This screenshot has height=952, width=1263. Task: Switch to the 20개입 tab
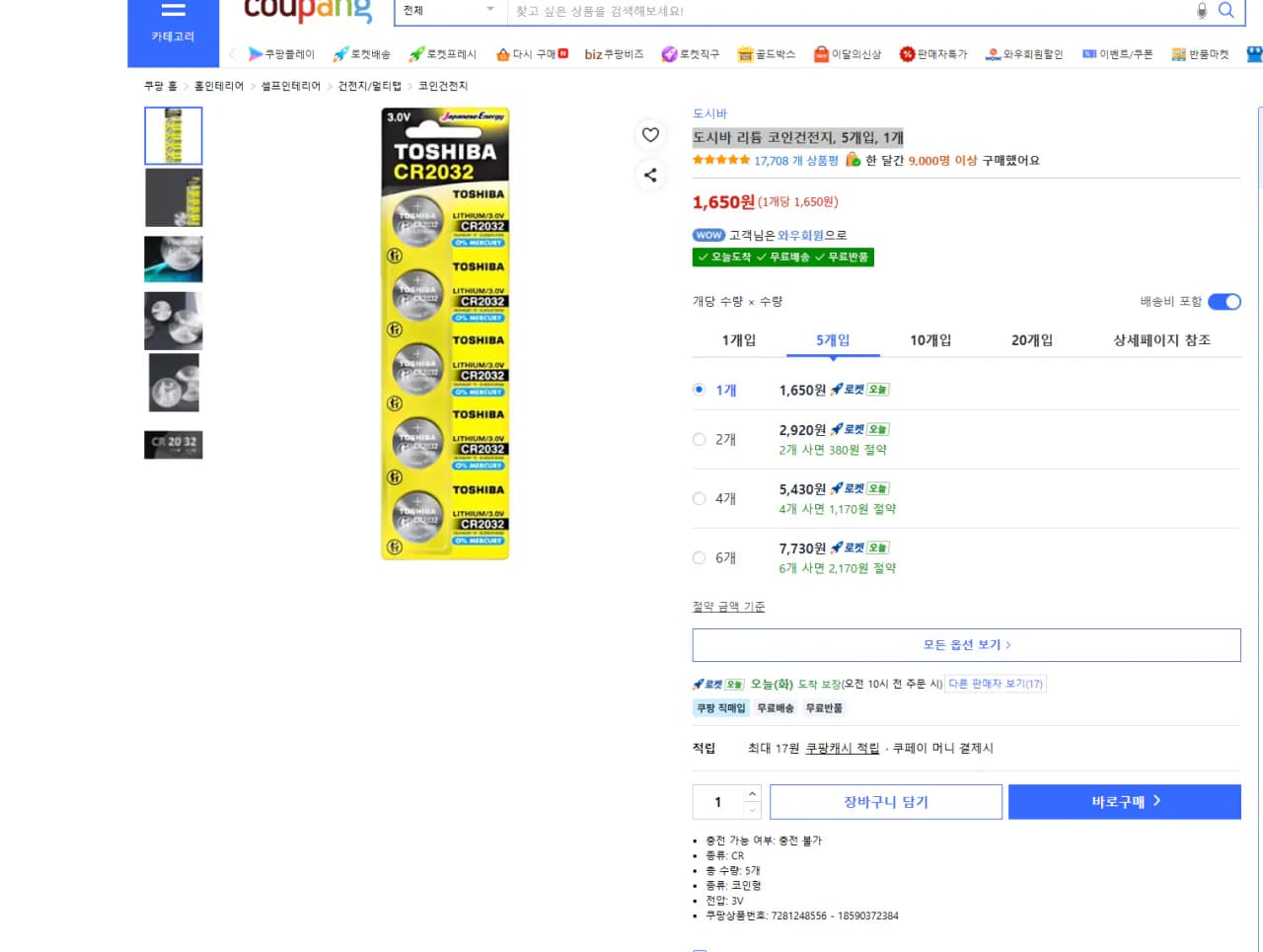[1031, 340]
